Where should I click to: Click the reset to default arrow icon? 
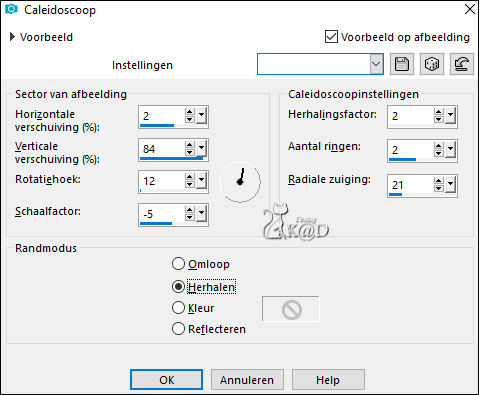[462, 64]
